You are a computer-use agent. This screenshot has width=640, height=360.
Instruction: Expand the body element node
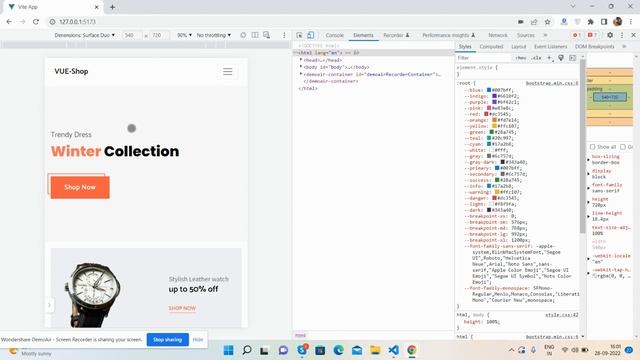301,67
